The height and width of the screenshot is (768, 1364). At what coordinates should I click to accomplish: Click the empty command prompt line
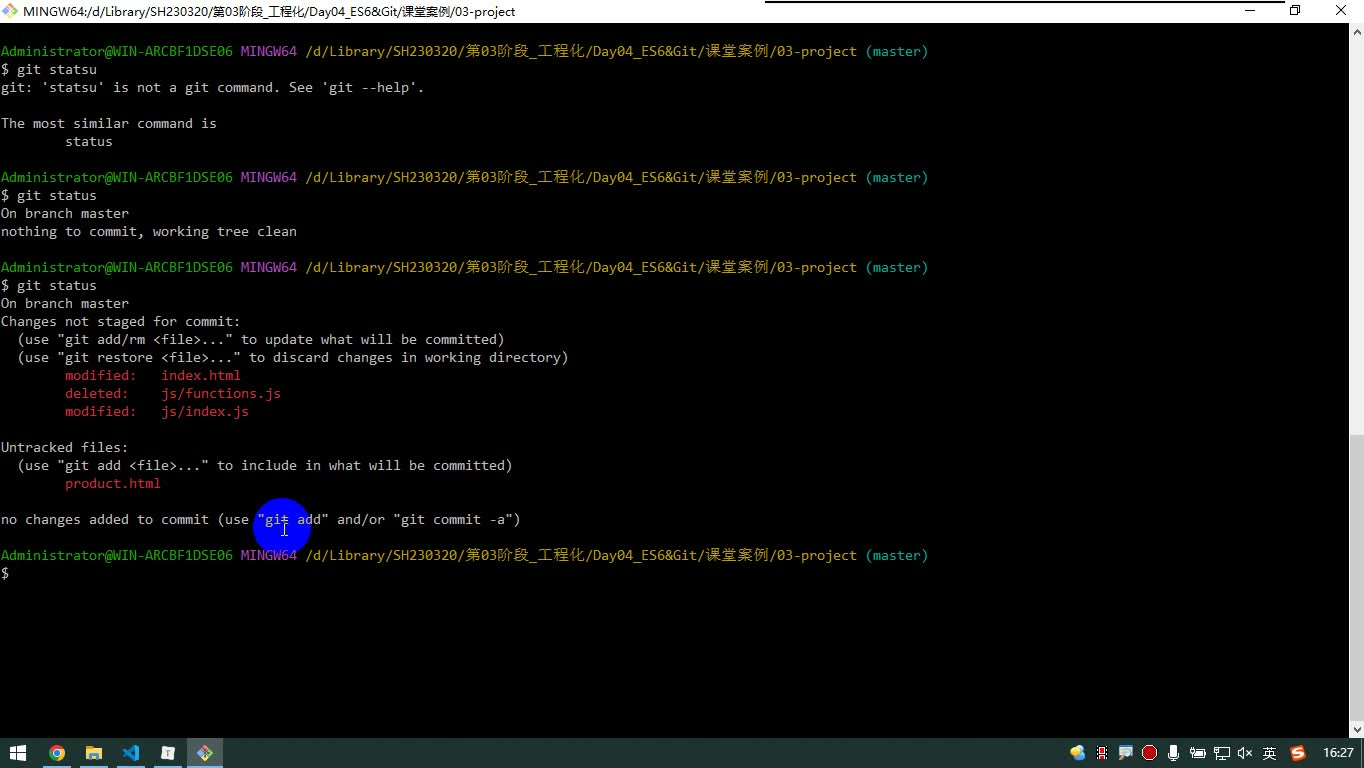coord(674,573)
